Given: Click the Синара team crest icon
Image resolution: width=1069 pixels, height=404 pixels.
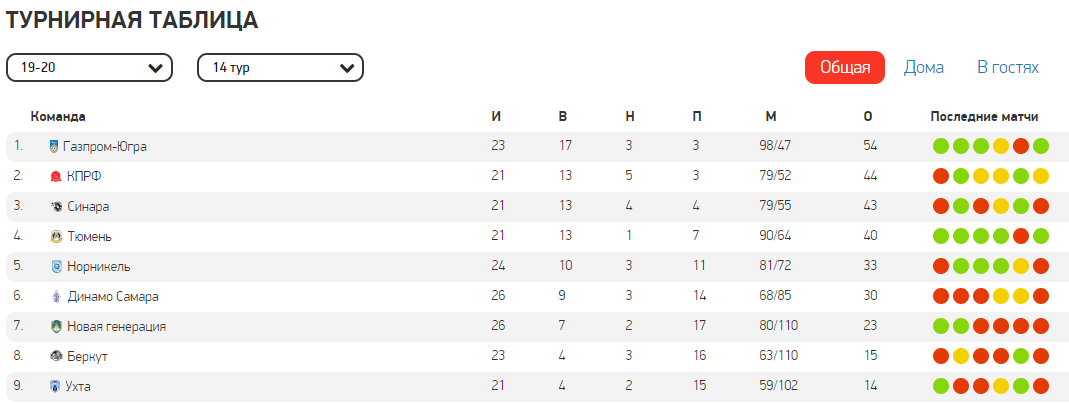Looking at the screenshot, I should click(x=56, y=207).
